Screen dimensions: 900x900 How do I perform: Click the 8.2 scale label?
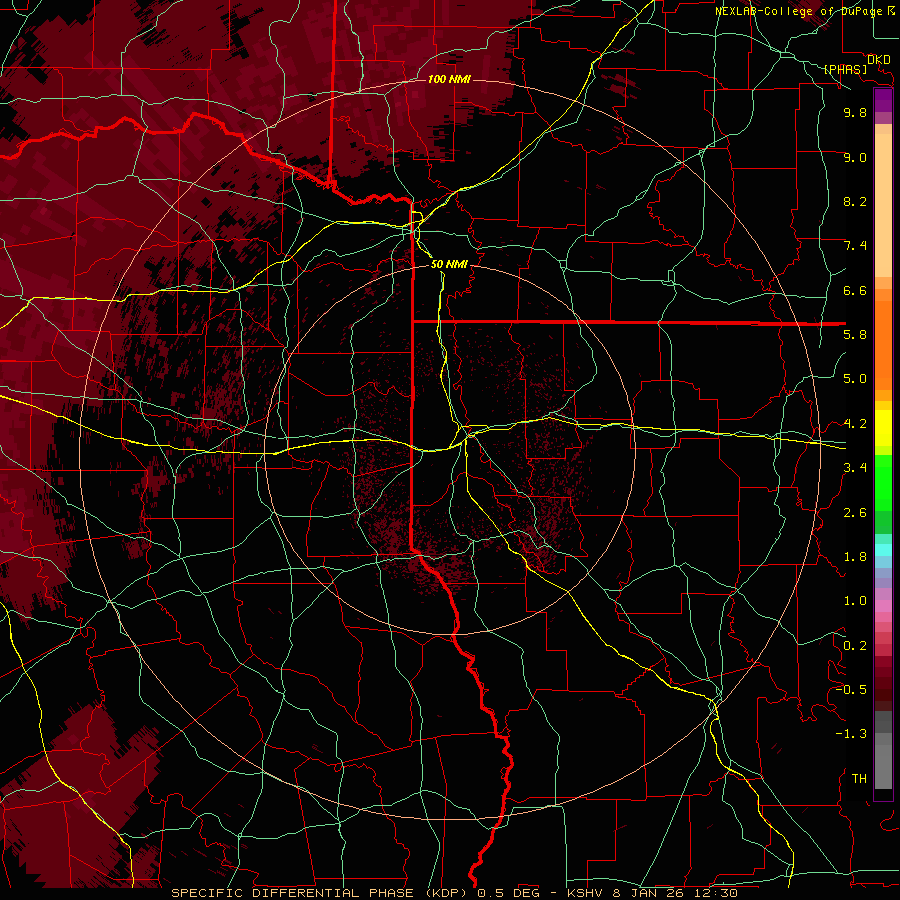(x=855, y=202)
